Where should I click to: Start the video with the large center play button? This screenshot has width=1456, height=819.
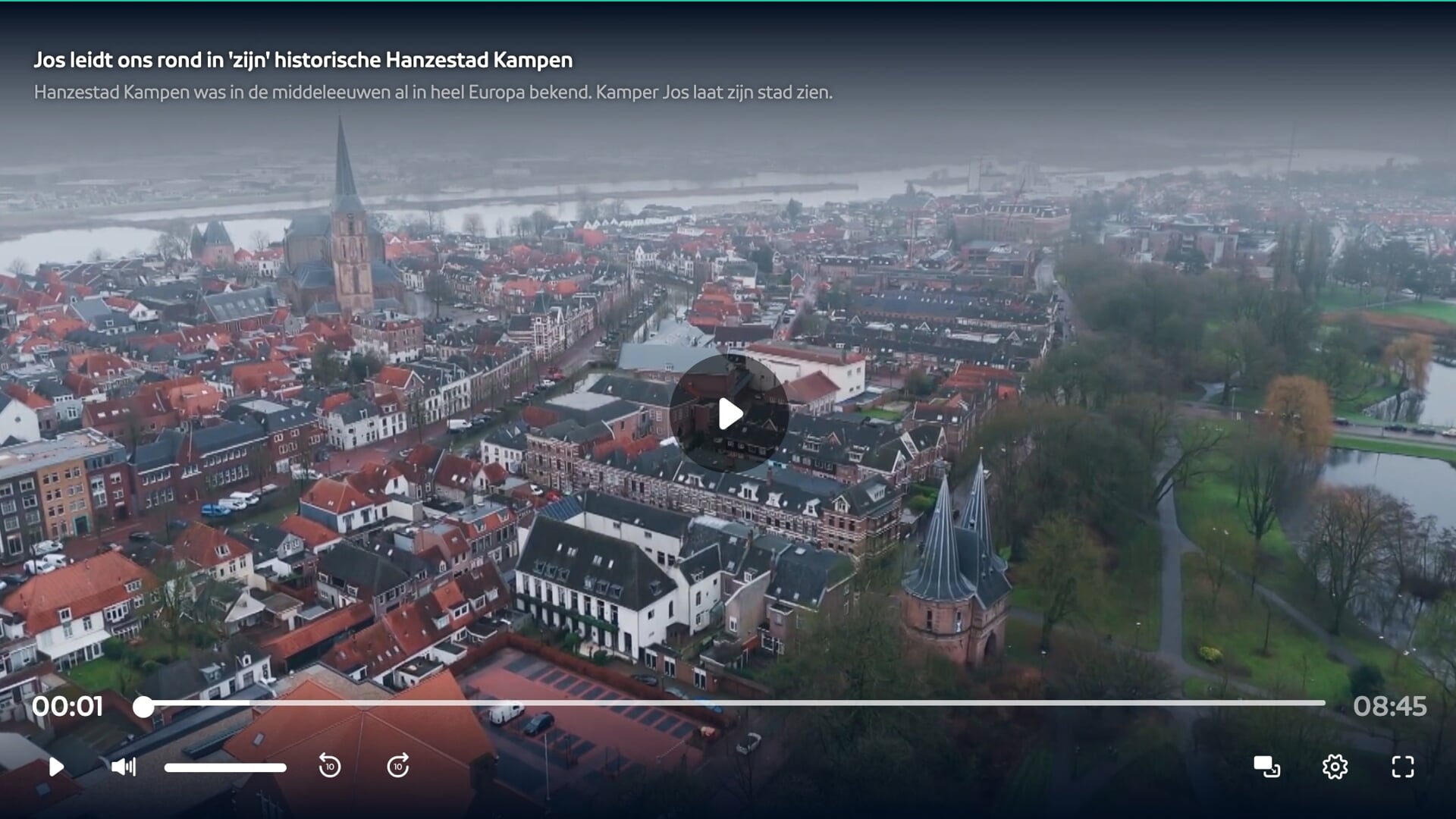[x=729, y=413]
